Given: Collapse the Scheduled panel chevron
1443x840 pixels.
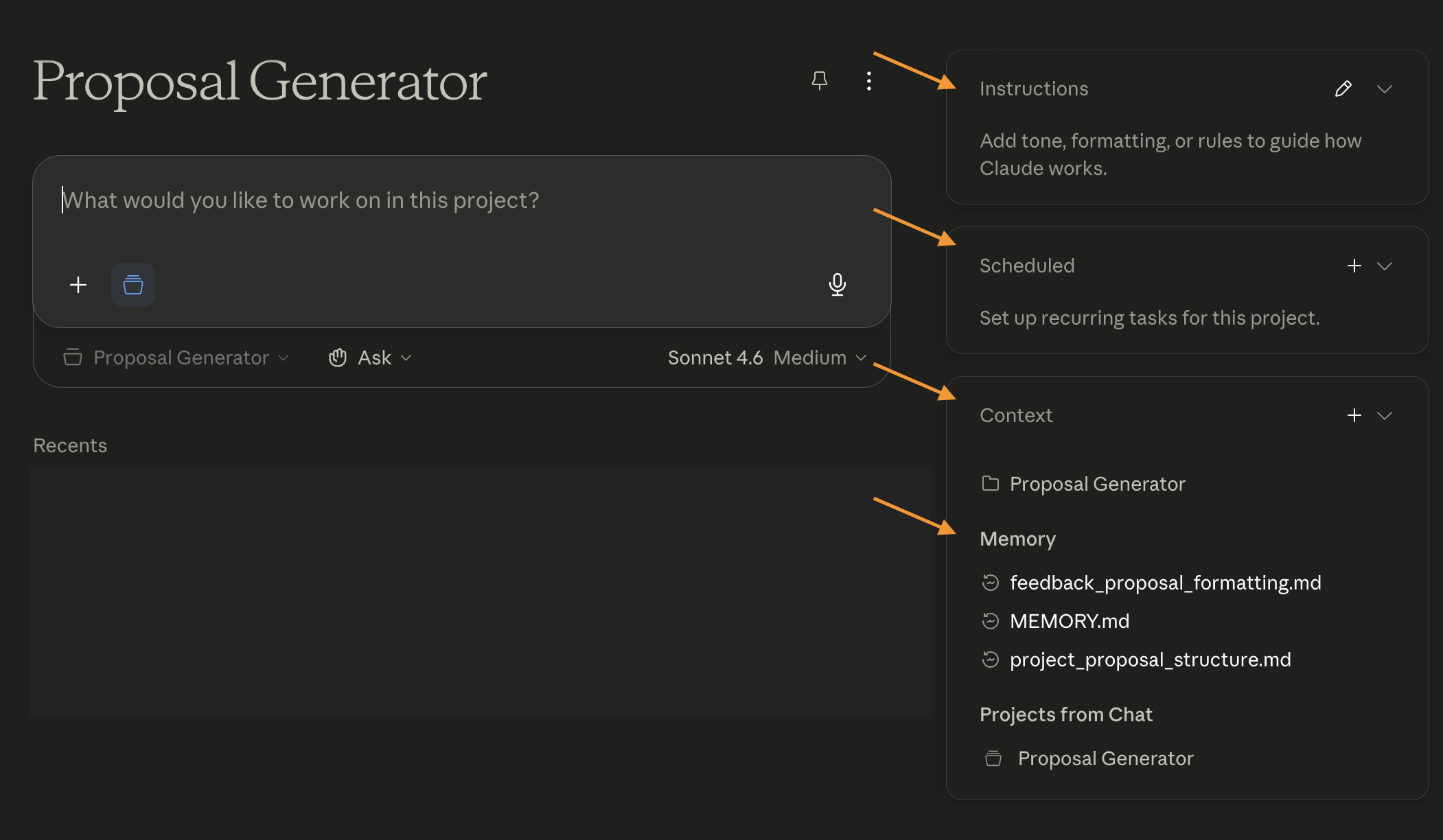Looking at the screenshot, I should 1385,266.
